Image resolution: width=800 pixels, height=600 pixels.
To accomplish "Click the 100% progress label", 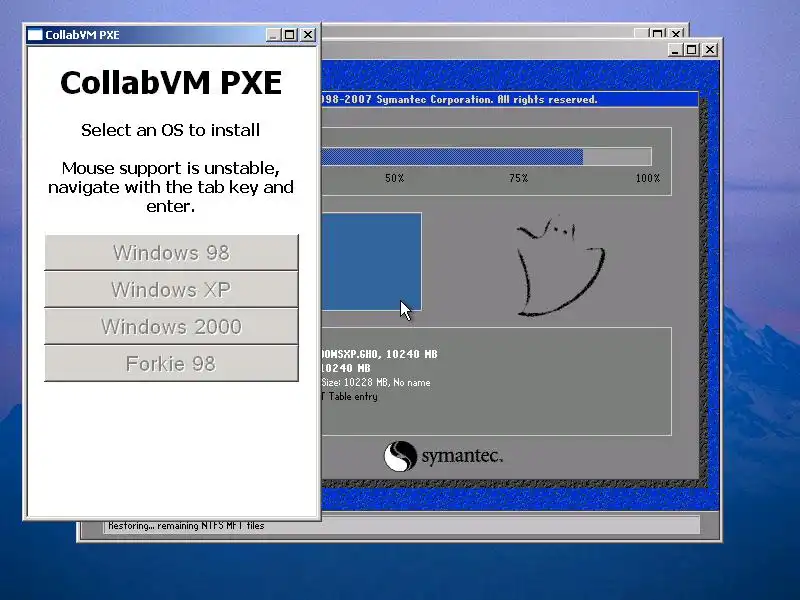I will coord(647,178).
